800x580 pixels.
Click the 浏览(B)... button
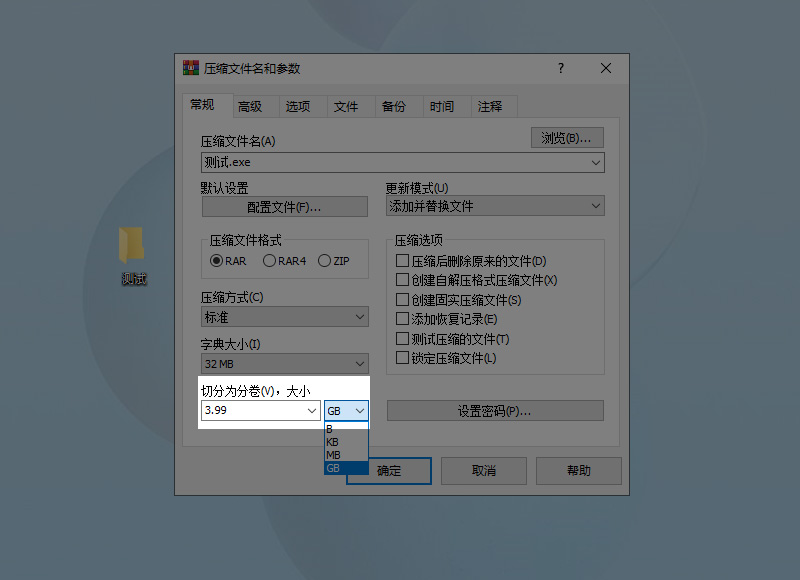(567, 138)
